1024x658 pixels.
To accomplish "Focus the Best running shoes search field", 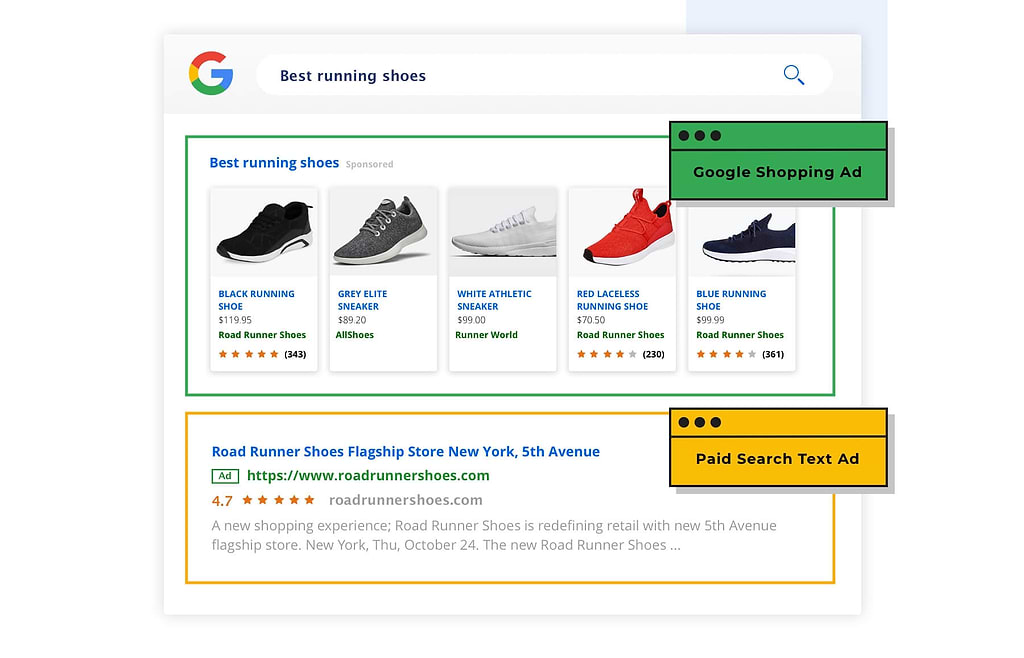I will (544, 76).
